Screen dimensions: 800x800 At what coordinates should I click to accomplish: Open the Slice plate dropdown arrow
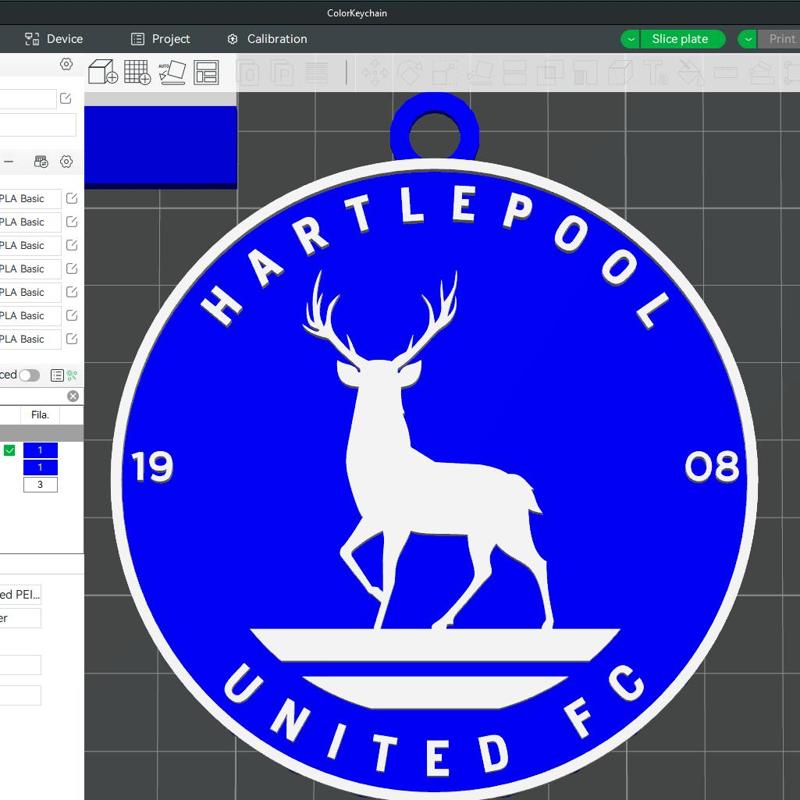coord(630,38)
